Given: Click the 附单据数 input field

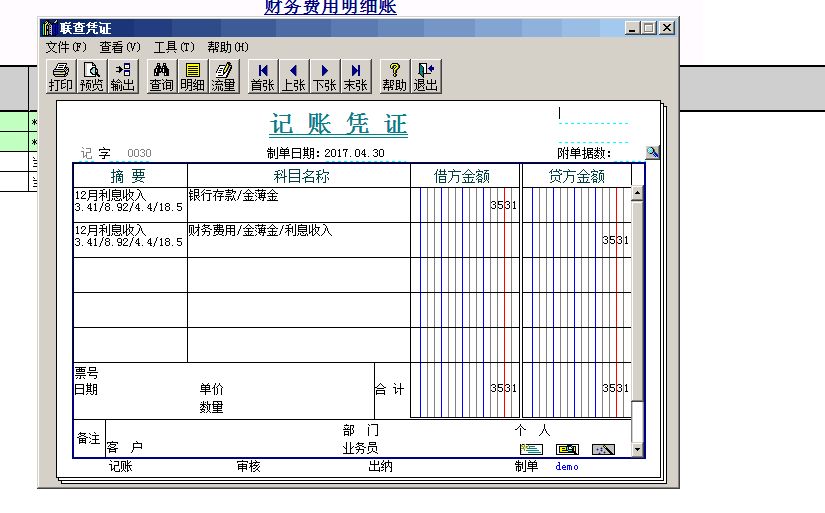Looking at the screenshot, I should (628, 153).
